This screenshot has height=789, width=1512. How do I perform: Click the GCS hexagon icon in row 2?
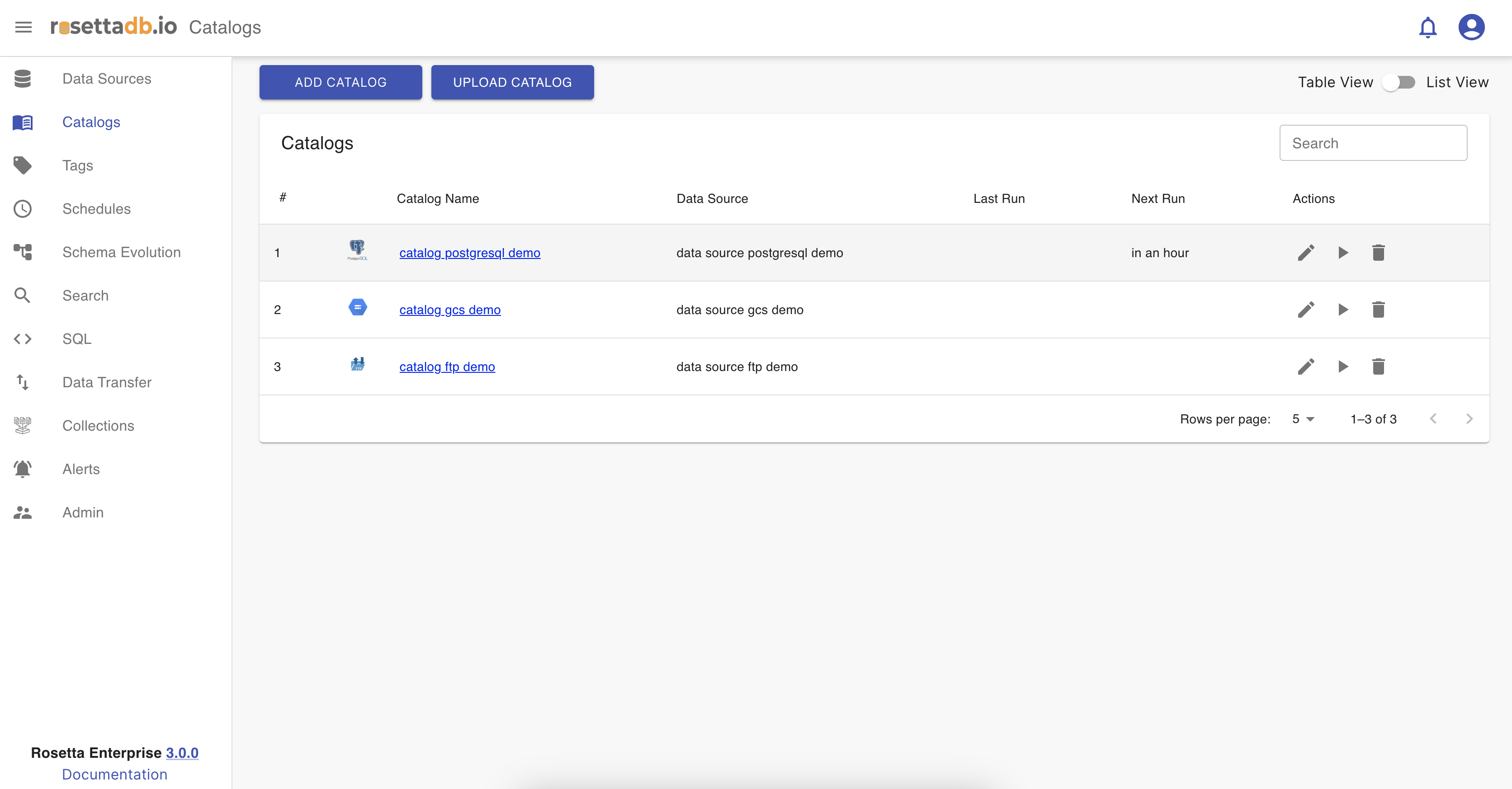tap(358, 307)
